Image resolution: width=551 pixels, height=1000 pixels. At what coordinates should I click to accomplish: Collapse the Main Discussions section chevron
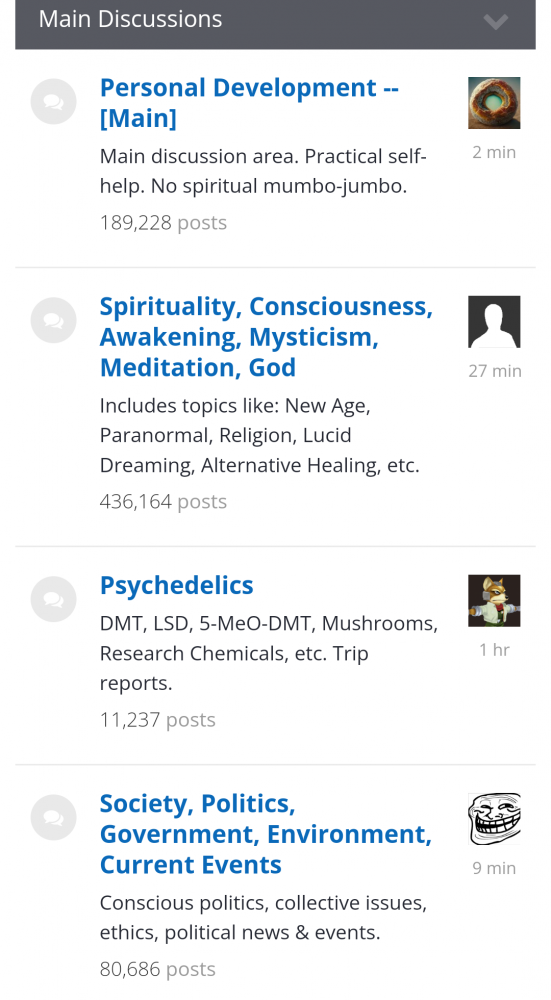tap(496, 22)
